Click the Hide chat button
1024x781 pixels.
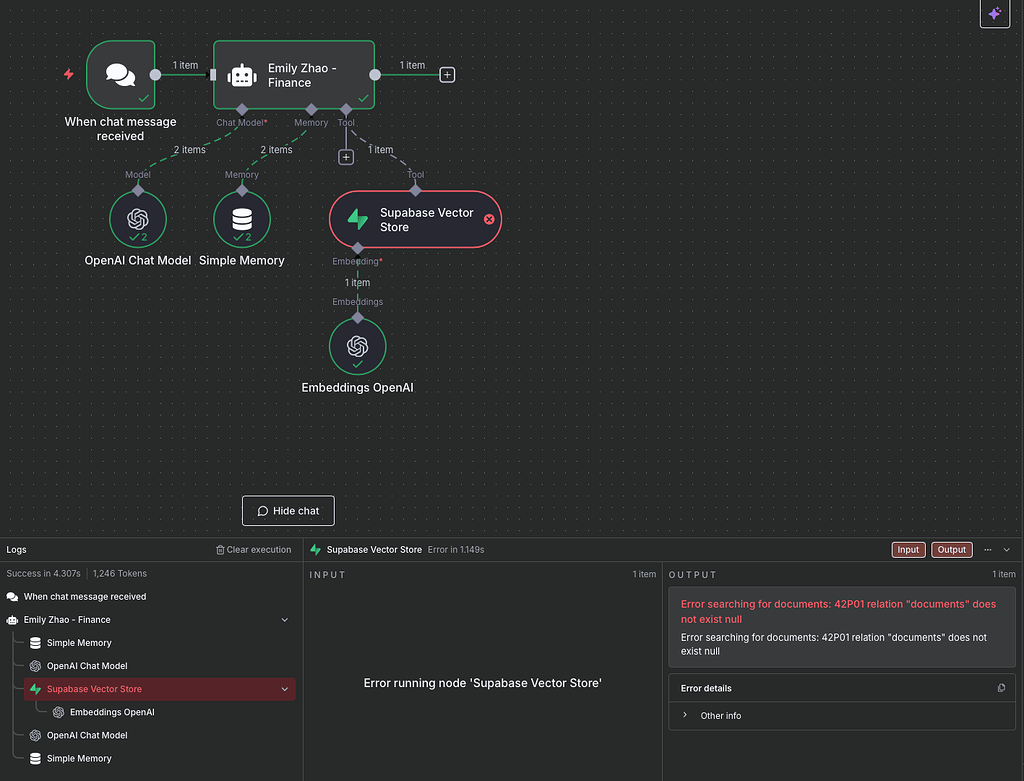tap(288, 510)
